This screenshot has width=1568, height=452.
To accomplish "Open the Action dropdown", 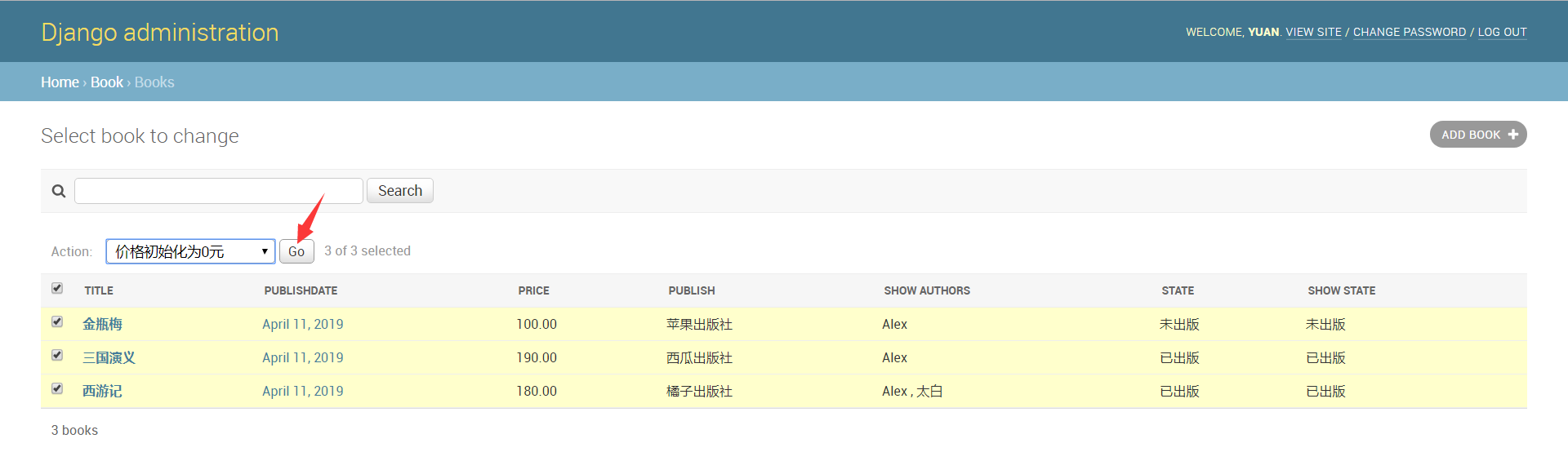I will 190,251.
